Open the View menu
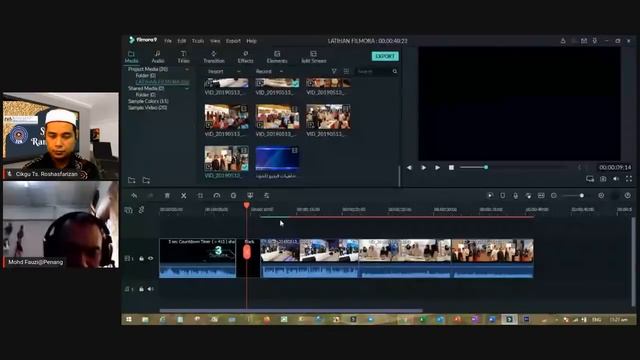The height and width of the screenshot is (360, 640). [215, 41]
